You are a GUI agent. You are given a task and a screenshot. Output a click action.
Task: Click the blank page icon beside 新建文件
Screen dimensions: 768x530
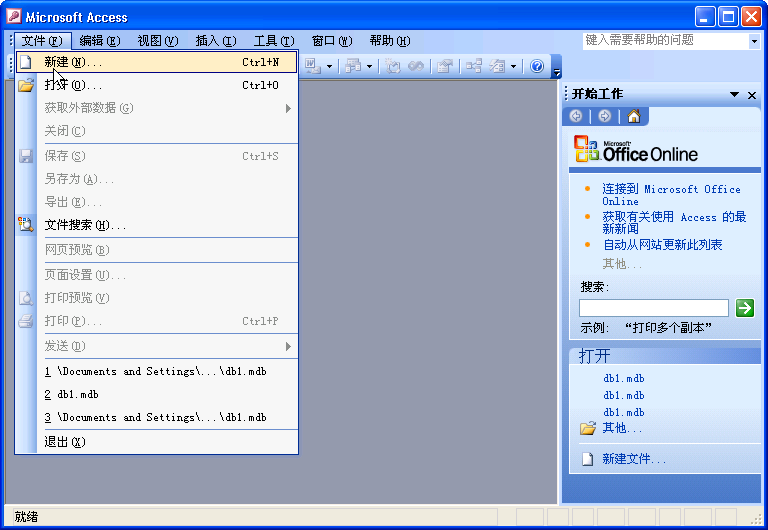coord(587,459)
